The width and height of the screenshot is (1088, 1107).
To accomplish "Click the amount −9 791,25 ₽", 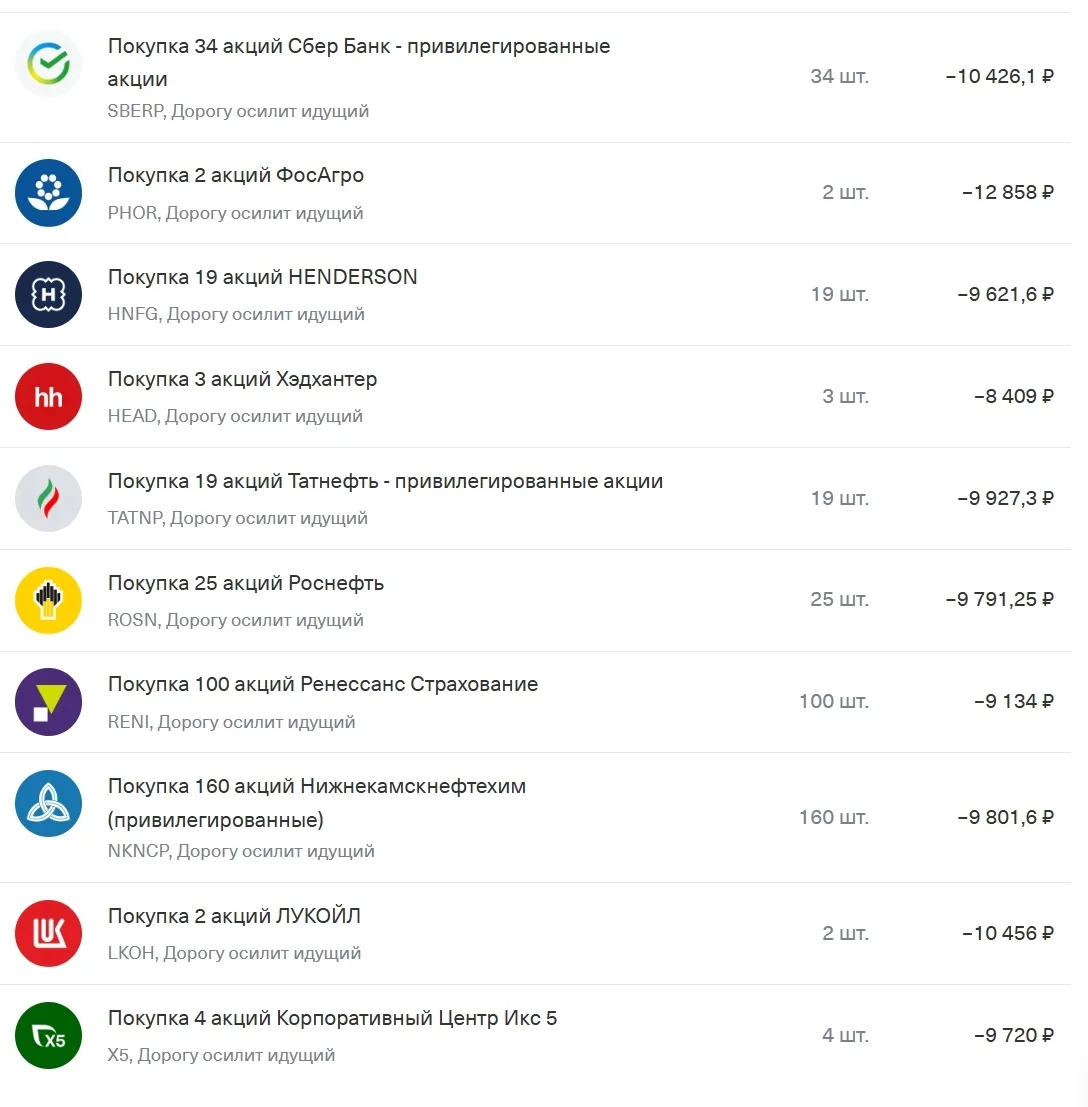I will tap(1000, 599).
